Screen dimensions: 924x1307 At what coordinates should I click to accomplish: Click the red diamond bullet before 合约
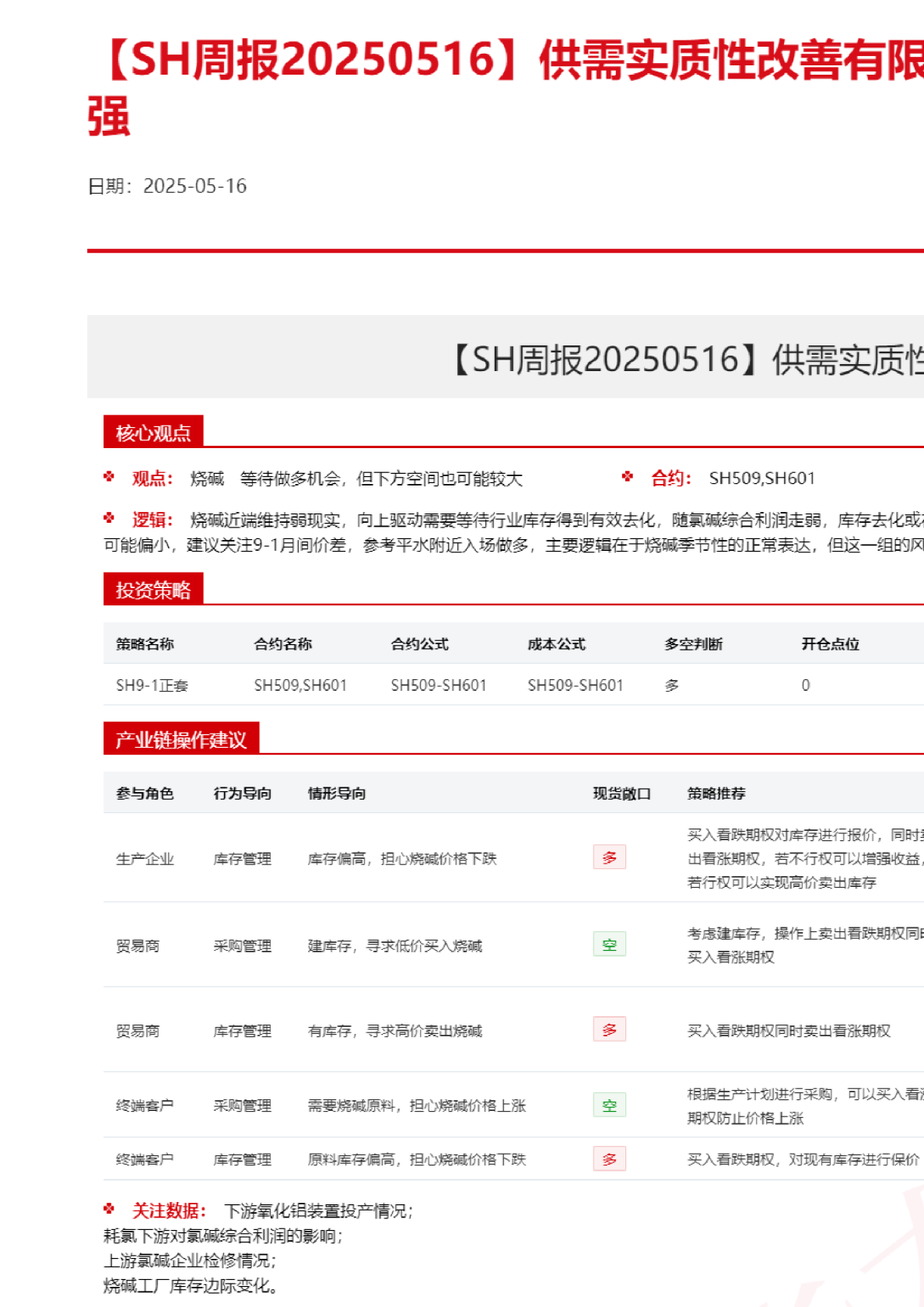click(x=628, y=477)
